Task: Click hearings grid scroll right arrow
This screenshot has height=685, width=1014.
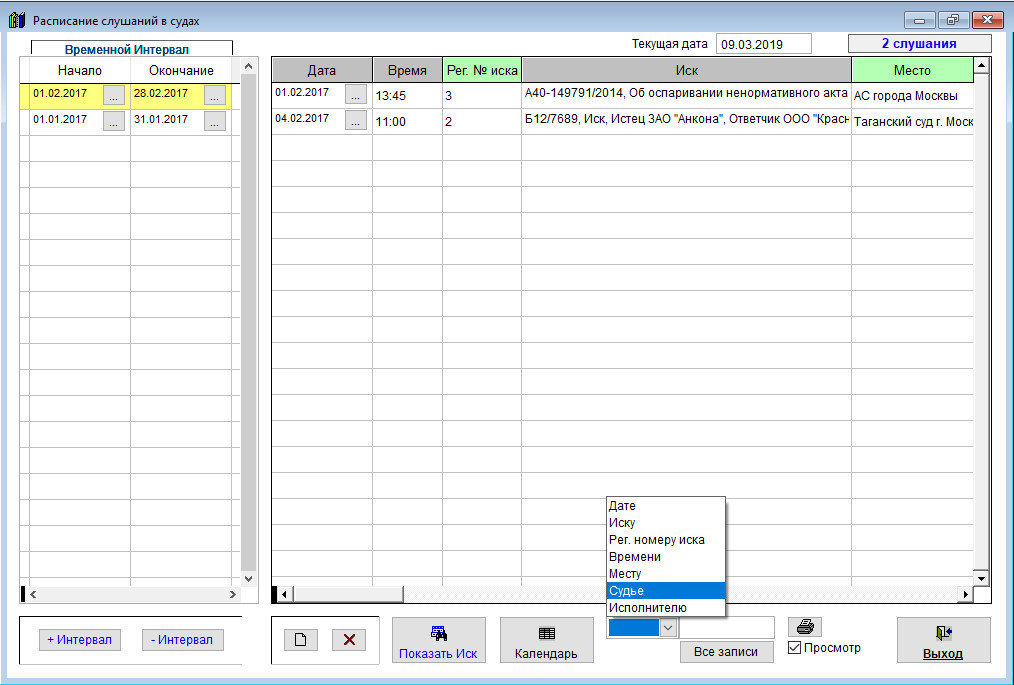Action: click(965, 594)
